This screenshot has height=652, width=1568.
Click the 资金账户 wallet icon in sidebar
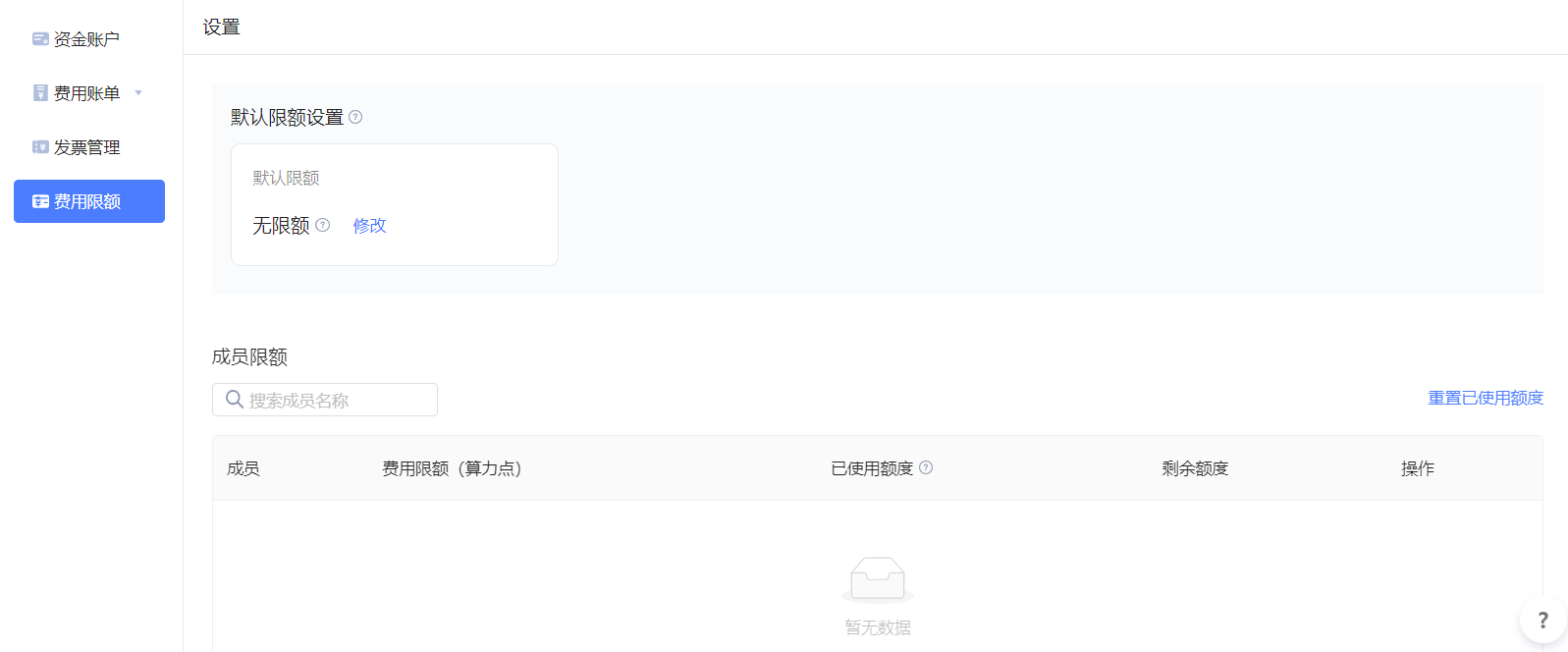pyautogui.click(x=40, y=39)
